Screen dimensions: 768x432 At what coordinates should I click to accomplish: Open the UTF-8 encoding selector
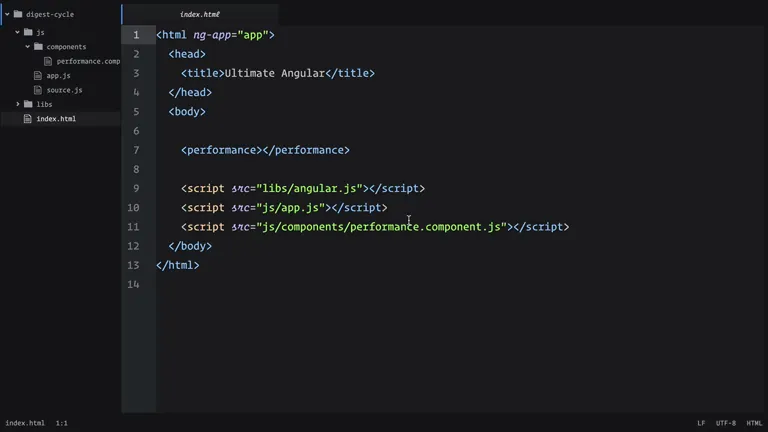click(725, 423)
